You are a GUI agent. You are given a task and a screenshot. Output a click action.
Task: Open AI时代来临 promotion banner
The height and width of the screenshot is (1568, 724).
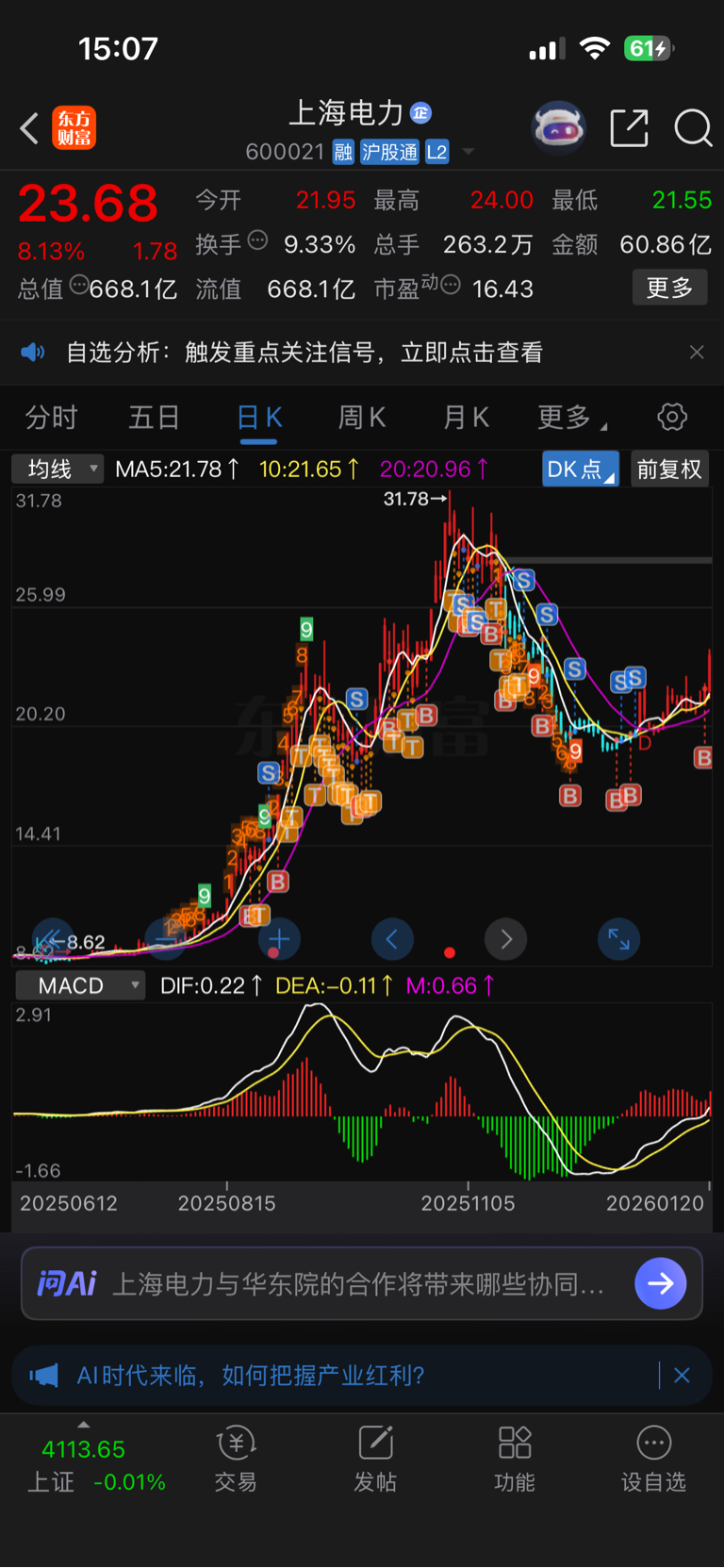coord(362,1376)
